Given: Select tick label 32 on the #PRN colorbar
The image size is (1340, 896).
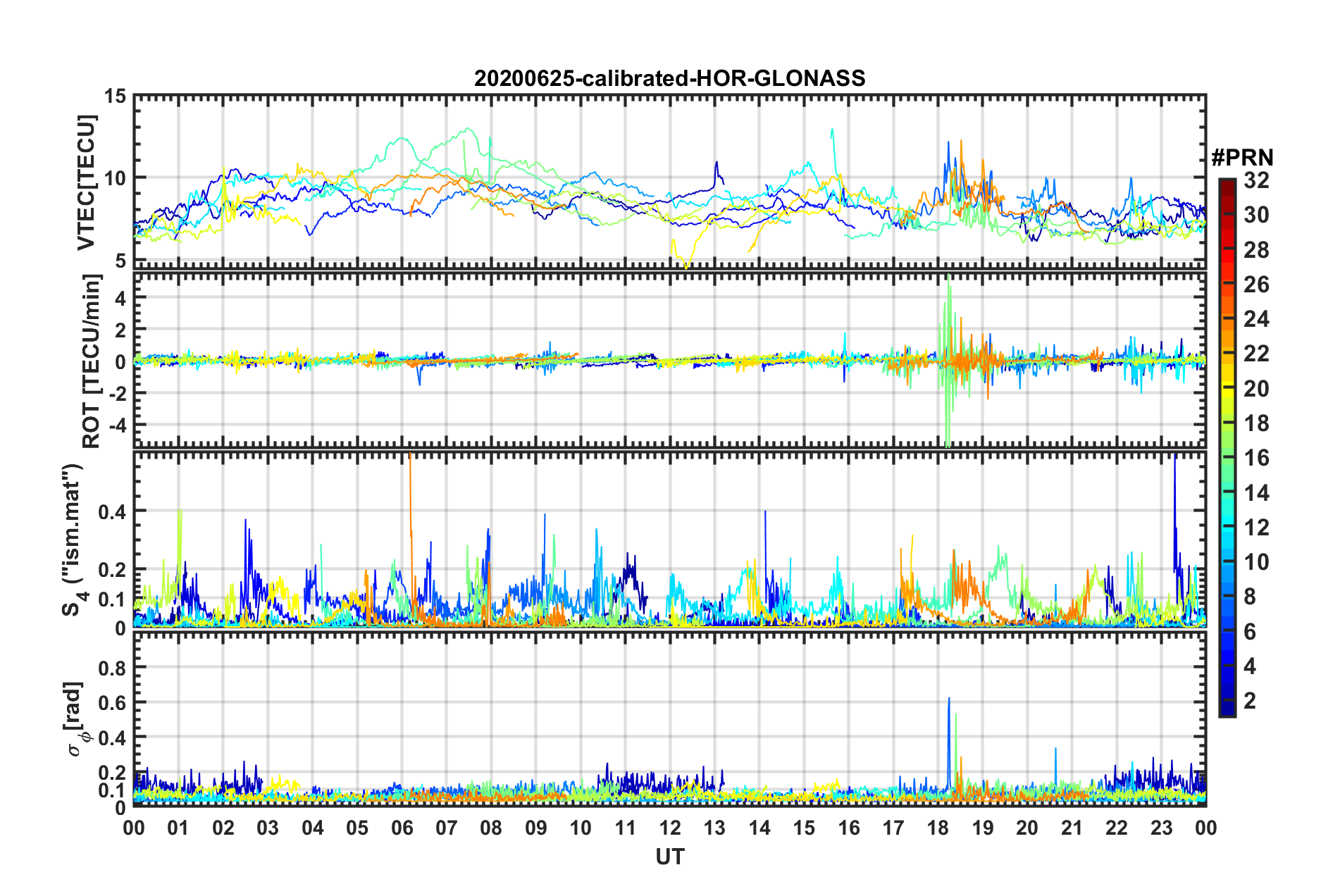Looking at the screenshot, I should 1256,180.
